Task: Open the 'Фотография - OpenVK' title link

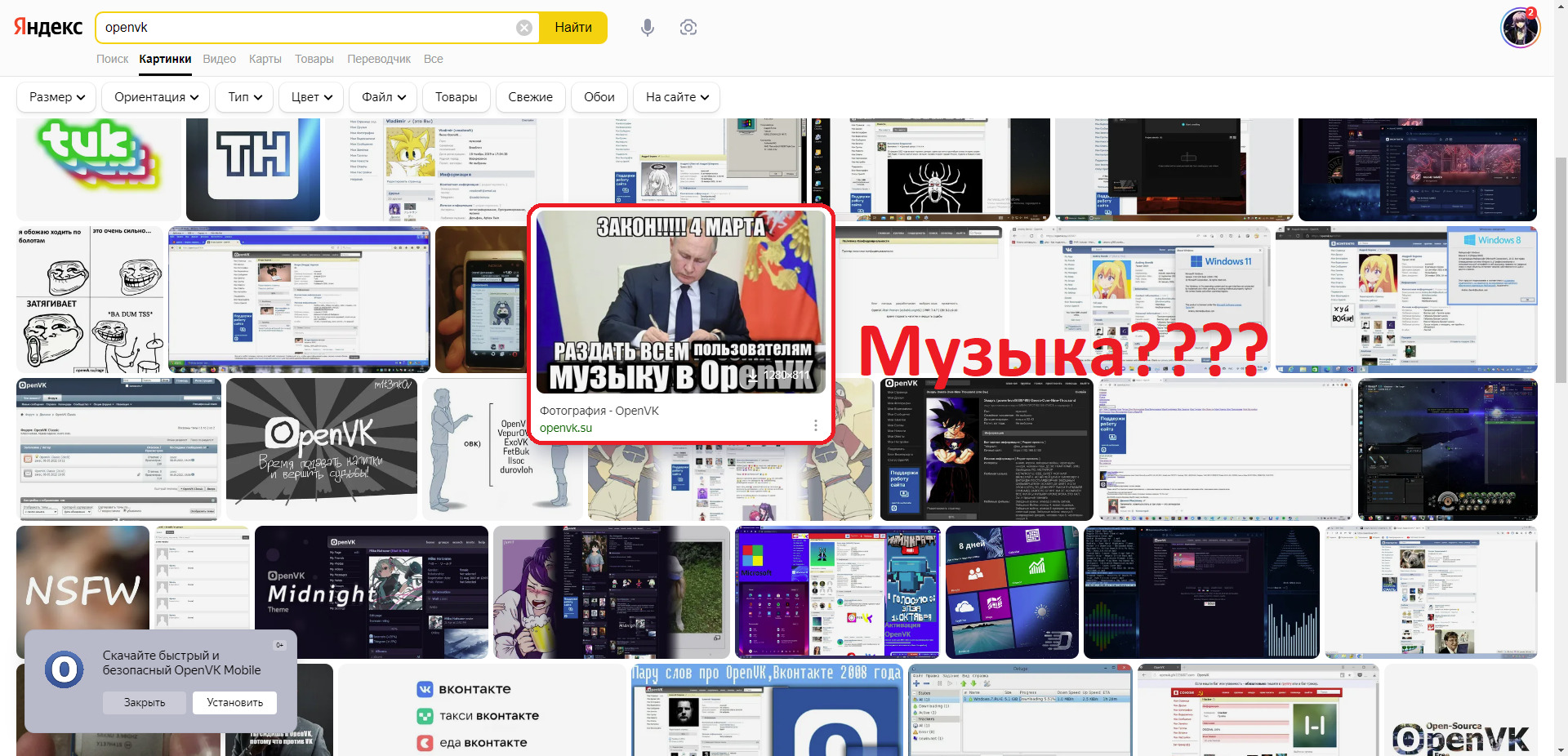Action: coord(599,411)
